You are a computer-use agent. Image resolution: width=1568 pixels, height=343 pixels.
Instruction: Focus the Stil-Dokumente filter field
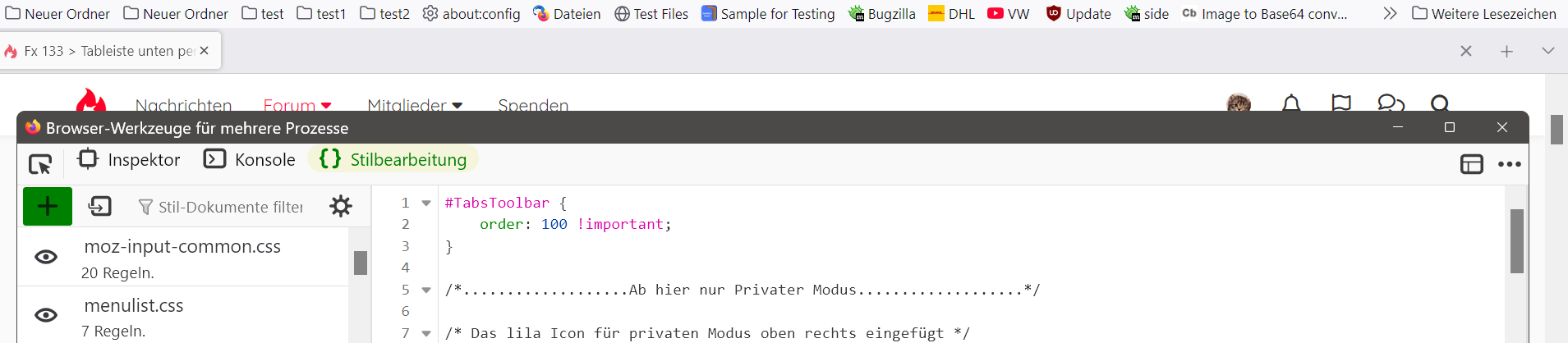(230, 207)
